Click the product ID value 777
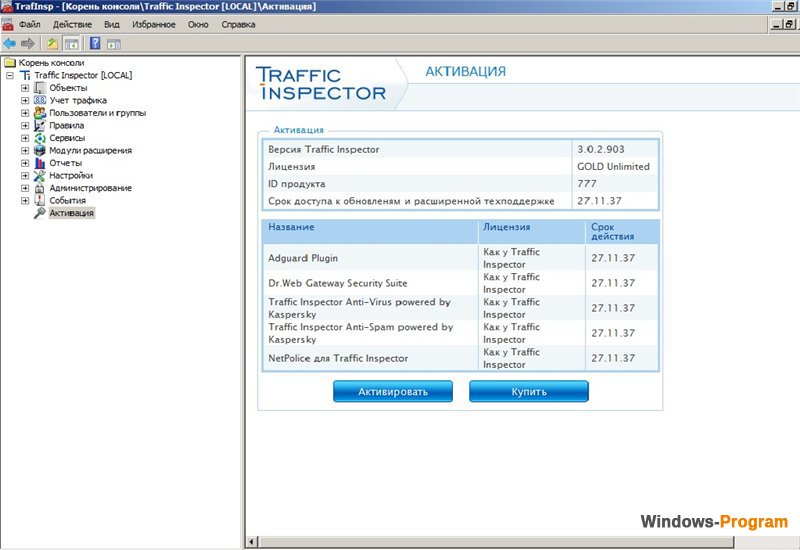The width and height of the screenshot is (800, 550). point(587,184)
